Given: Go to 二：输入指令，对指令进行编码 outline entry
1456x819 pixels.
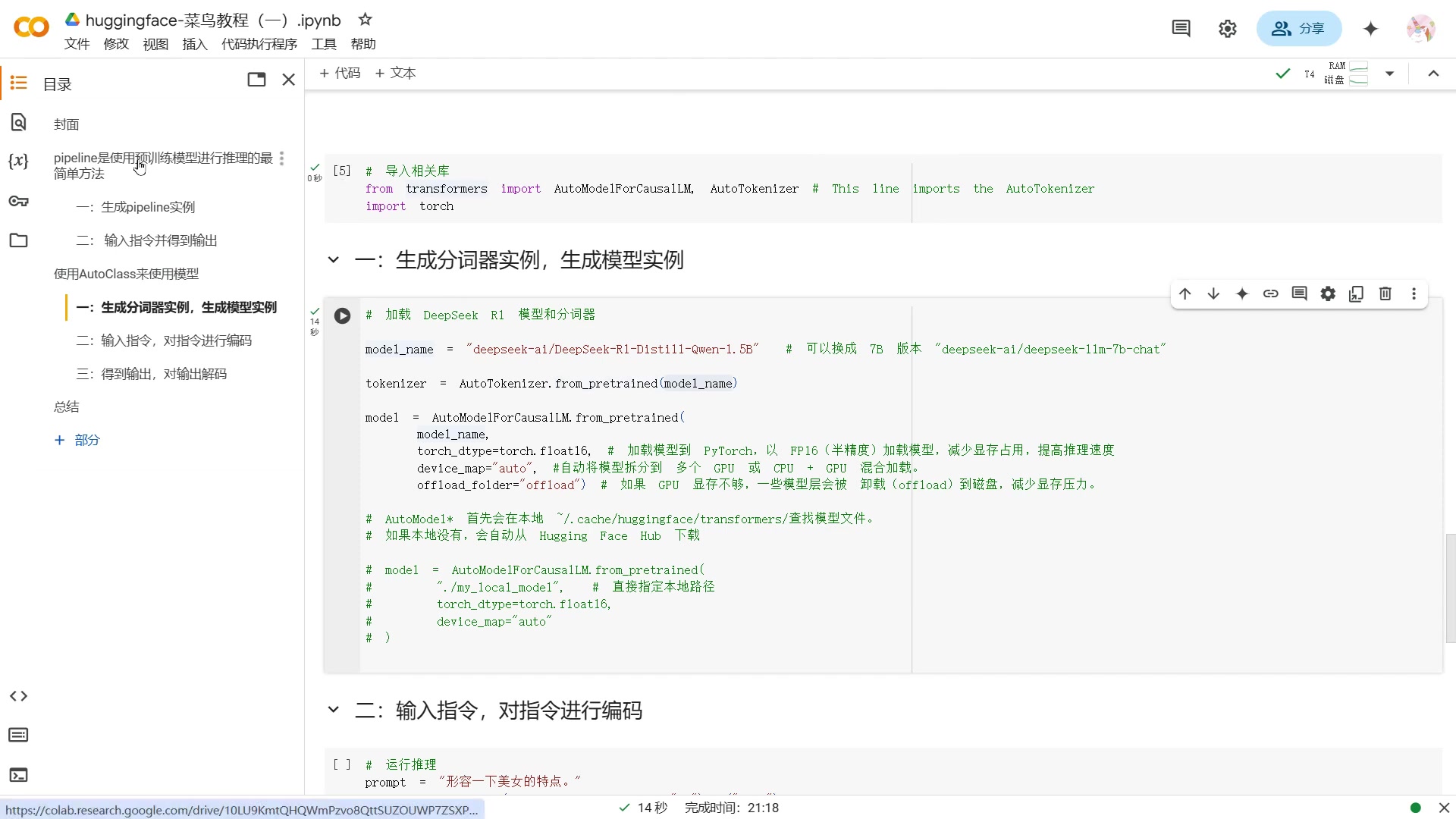Looking at the screenshot, I should pos(164,340).
